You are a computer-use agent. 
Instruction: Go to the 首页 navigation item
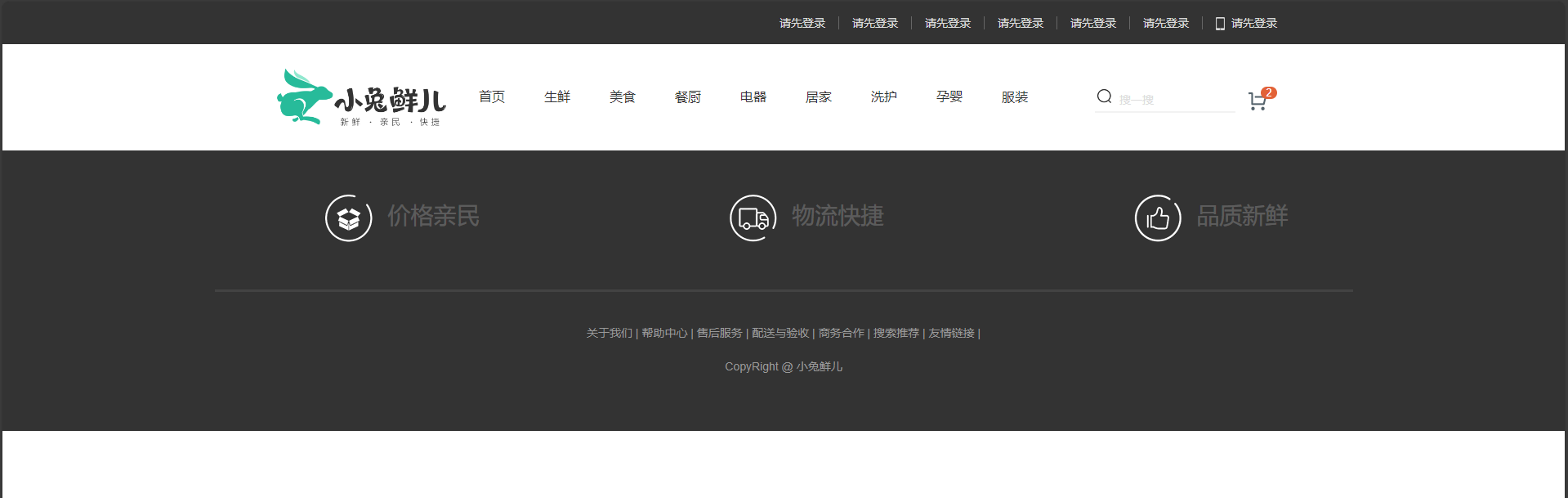pos(492,96)
